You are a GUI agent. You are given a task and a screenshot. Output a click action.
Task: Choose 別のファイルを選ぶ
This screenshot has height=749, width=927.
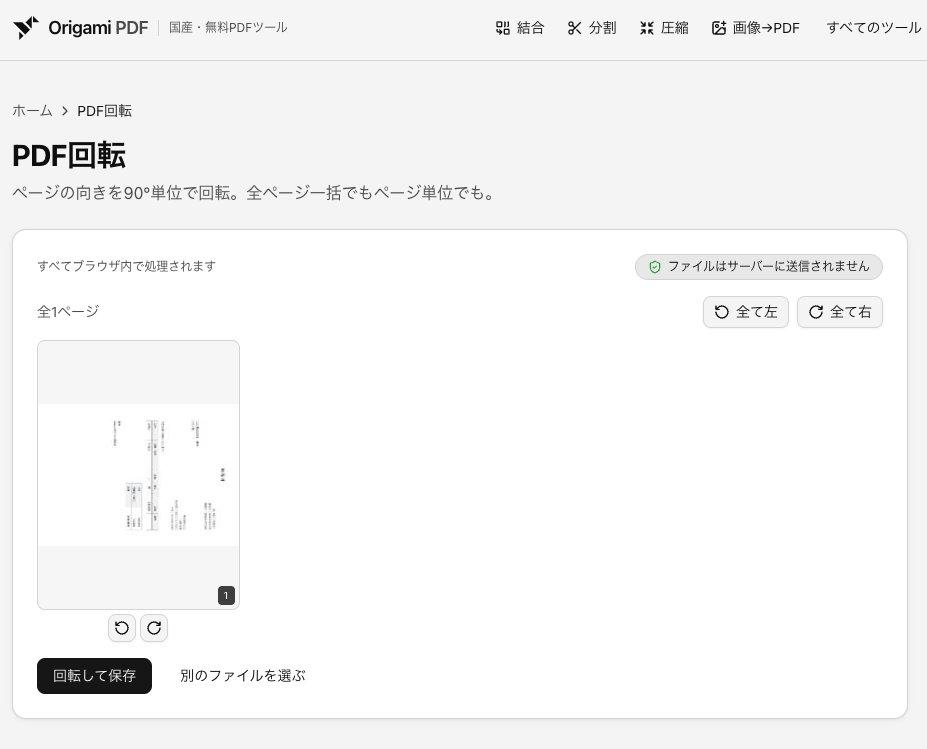[x=242, y=676]
